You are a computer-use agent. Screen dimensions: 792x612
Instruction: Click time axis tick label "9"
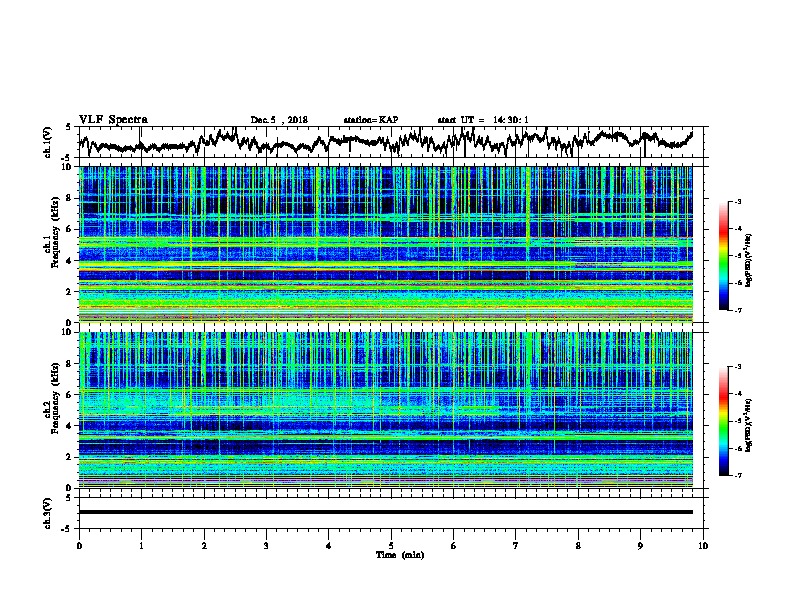(x=640, y=545)
